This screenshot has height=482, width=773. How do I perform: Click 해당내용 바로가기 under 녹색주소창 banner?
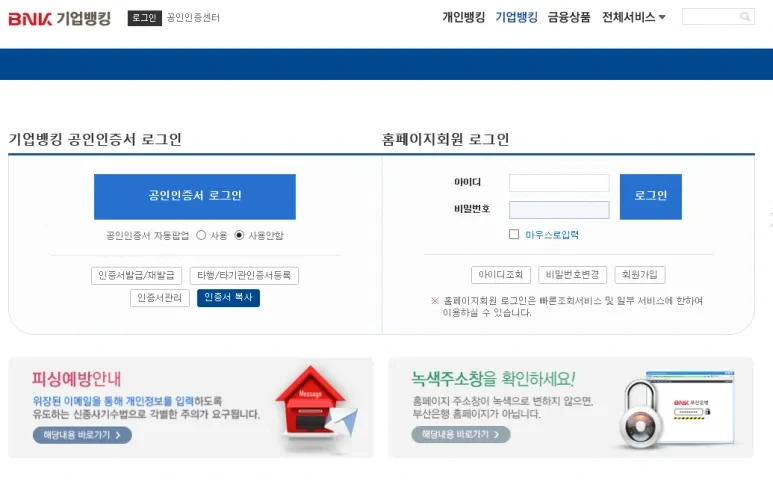(x=461, y=435)
